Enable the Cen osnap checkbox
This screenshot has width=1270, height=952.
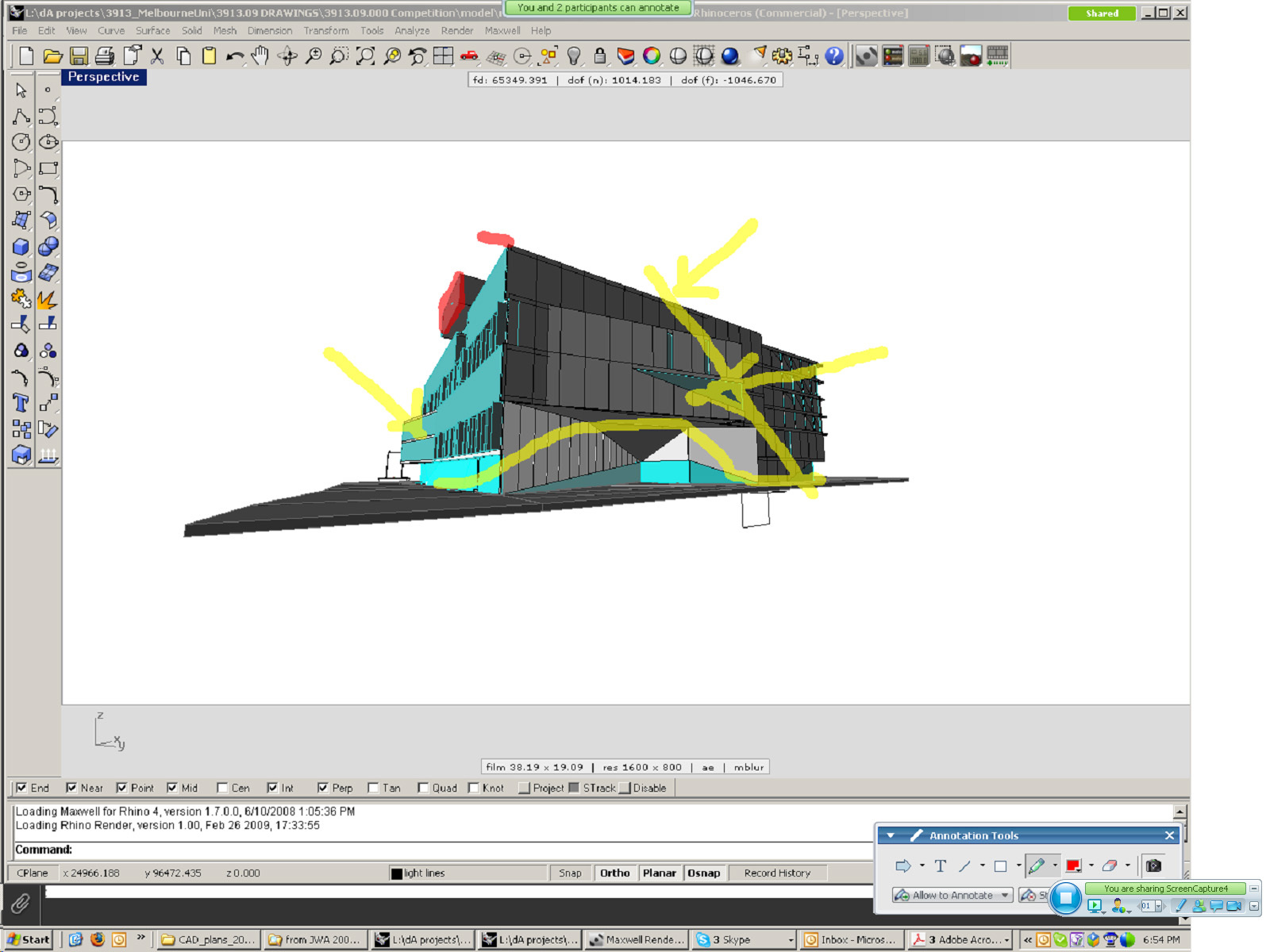pos(222,788)
